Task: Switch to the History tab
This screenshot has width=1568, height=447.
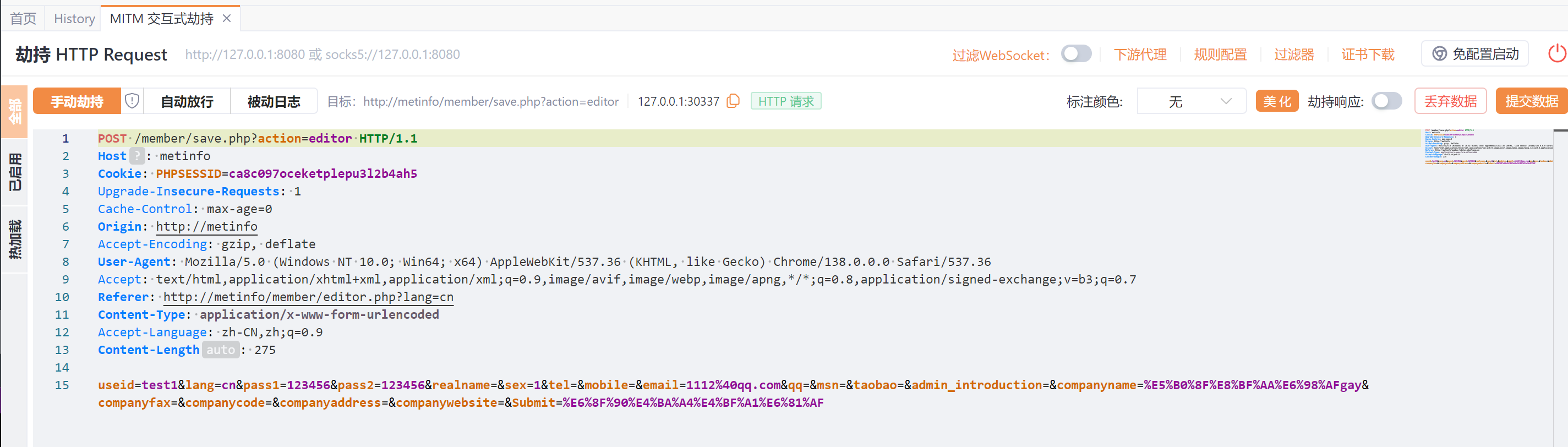Action: (74, 19)
